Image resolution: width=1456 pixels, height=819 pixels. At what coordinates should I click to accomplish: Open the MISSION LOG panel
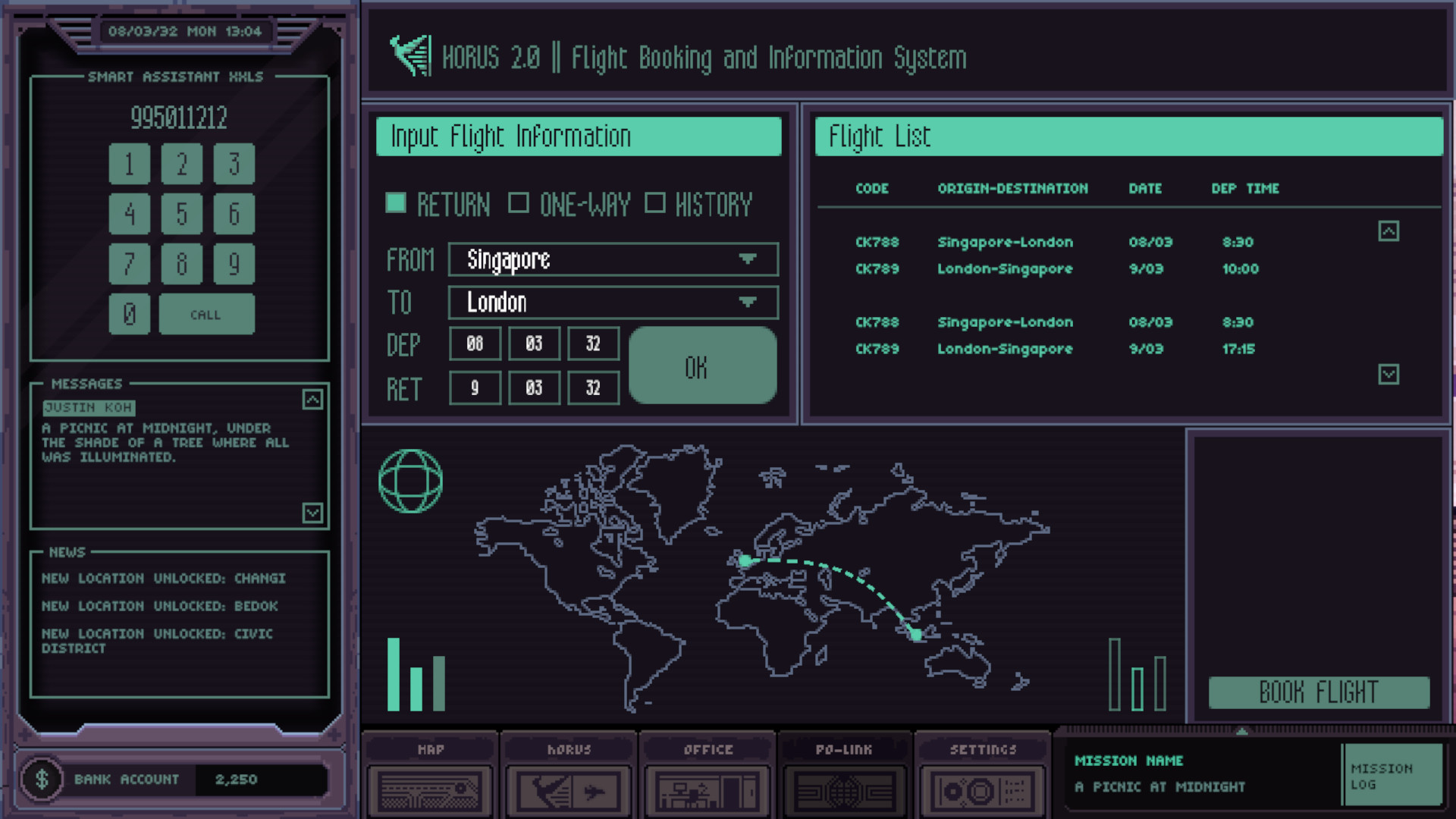1393,774
